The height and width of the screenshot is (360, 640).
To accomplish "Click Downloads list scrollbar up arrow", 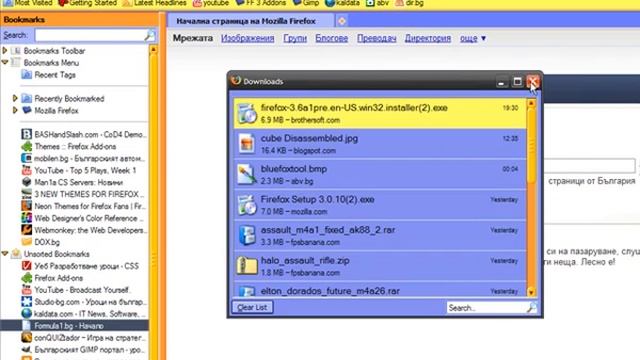I will [x=531, y=104].
